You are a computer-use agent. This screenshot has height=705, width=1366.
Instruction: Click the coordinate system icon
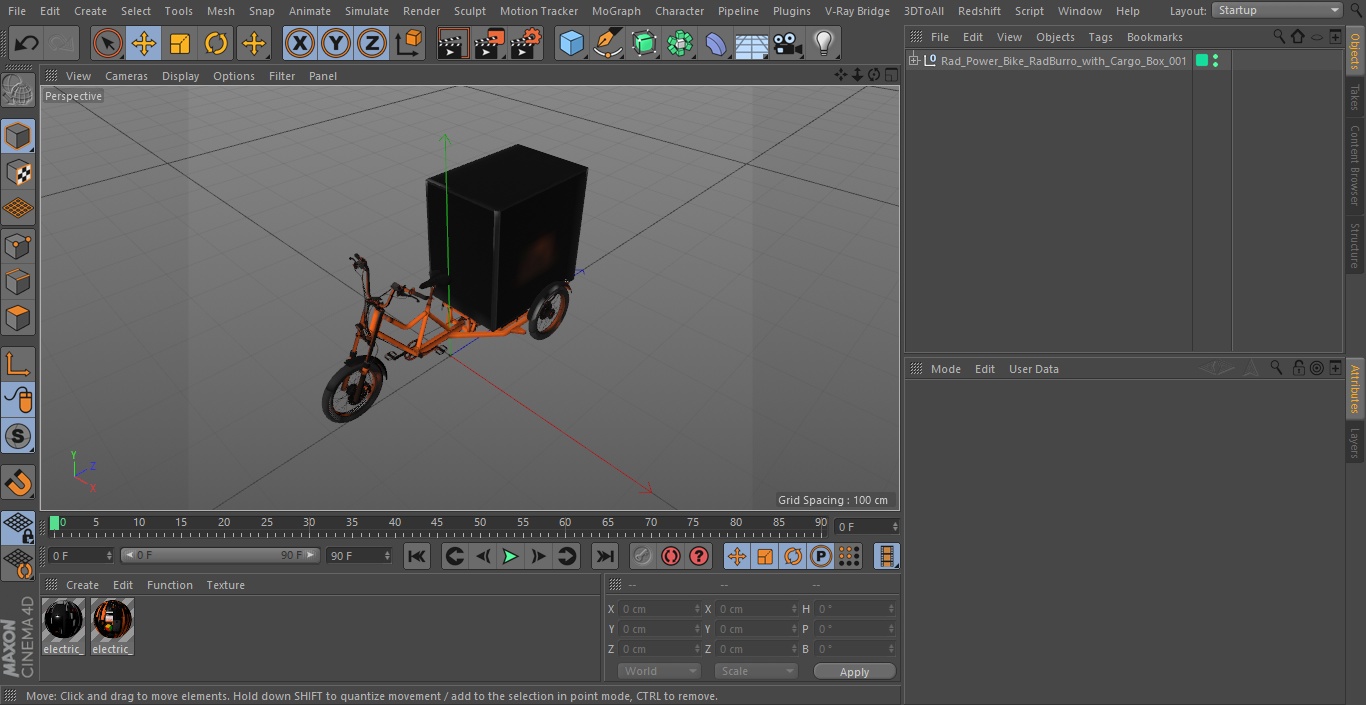[409, 44]
